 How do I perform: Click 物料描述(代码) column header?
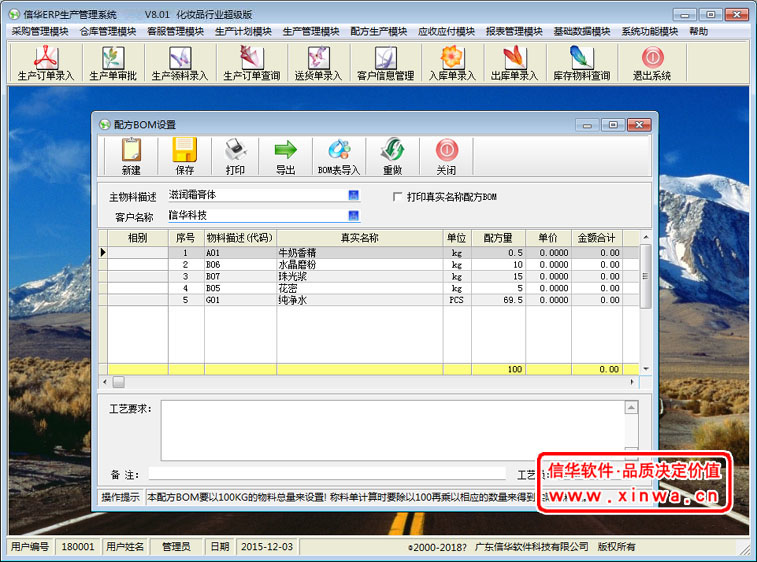[240, 238]
